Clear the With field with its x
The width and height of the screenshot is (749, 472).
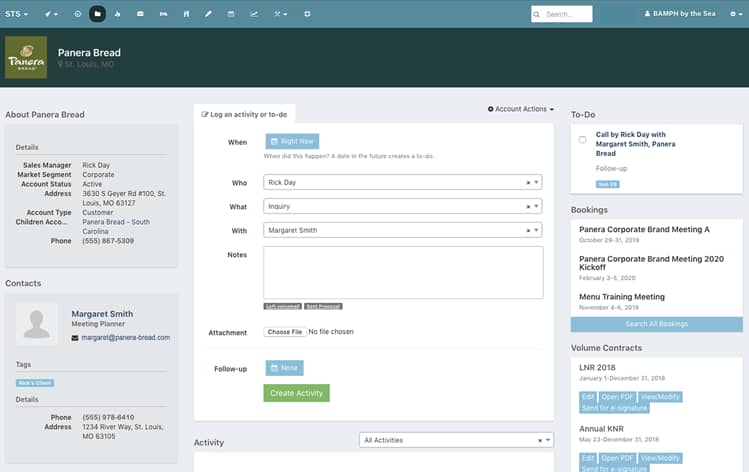[528, 230]
